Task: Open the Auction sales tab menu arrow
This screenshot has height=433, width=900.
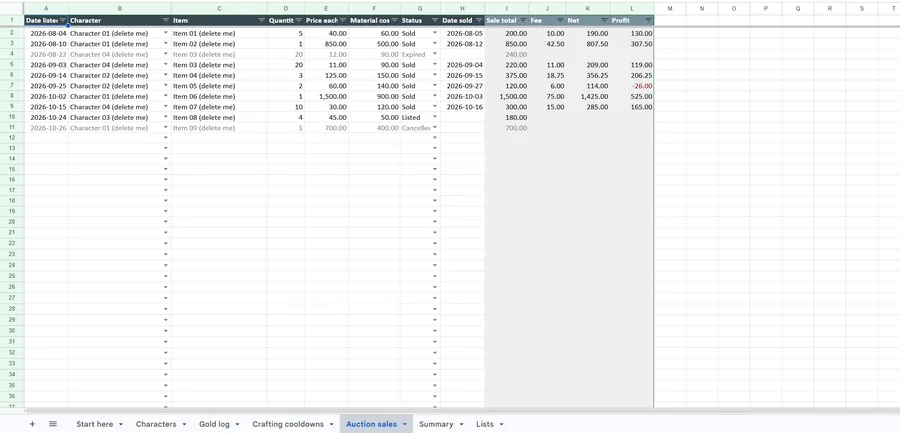Action: [405, 424]
